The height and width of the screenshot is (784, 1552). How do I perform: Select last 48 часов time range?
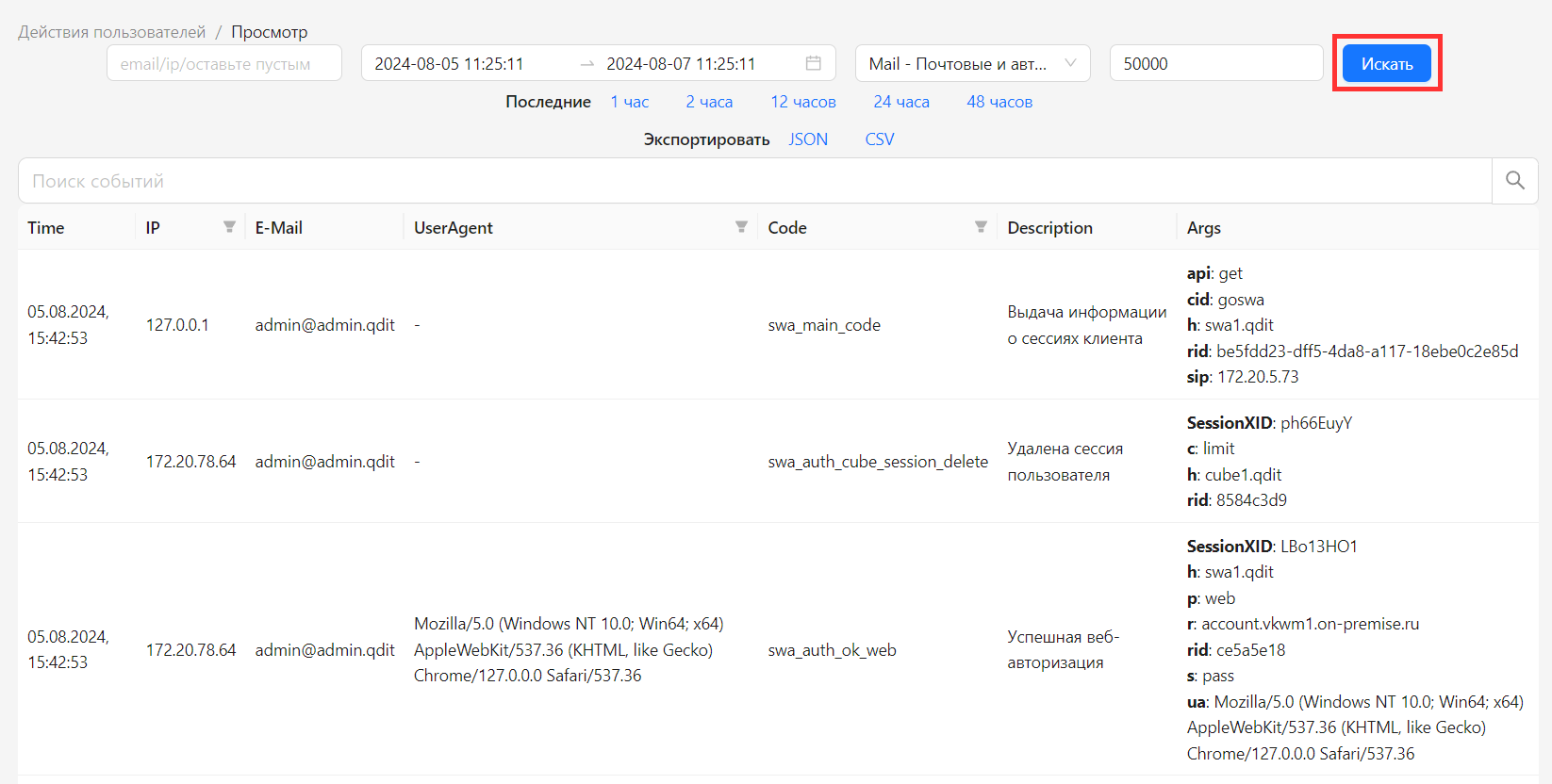point(999,102)
